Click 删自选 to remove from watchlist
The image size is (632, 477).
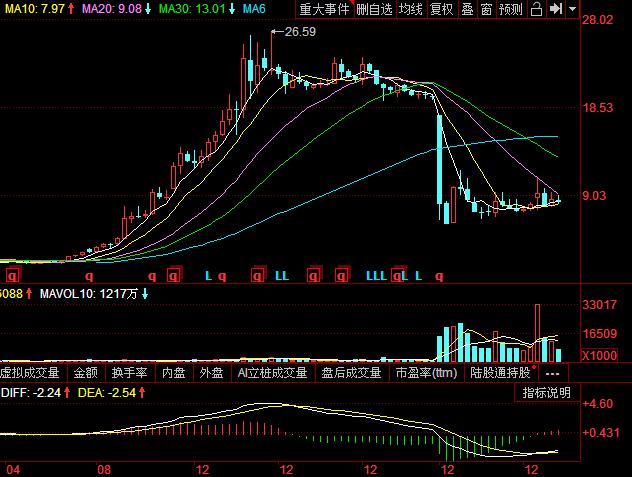(374, 9)
